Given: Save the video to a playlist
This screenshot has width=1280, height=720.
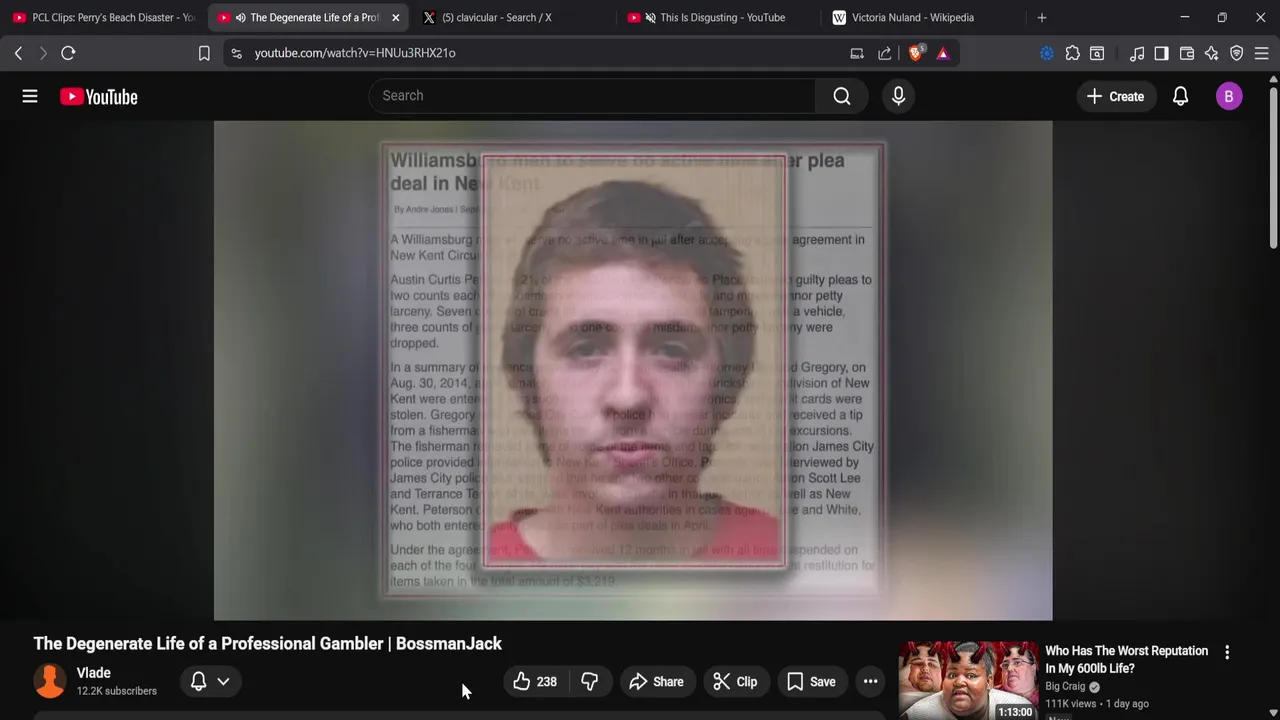Looking at the screenshot, I should [x=811, y=682].
